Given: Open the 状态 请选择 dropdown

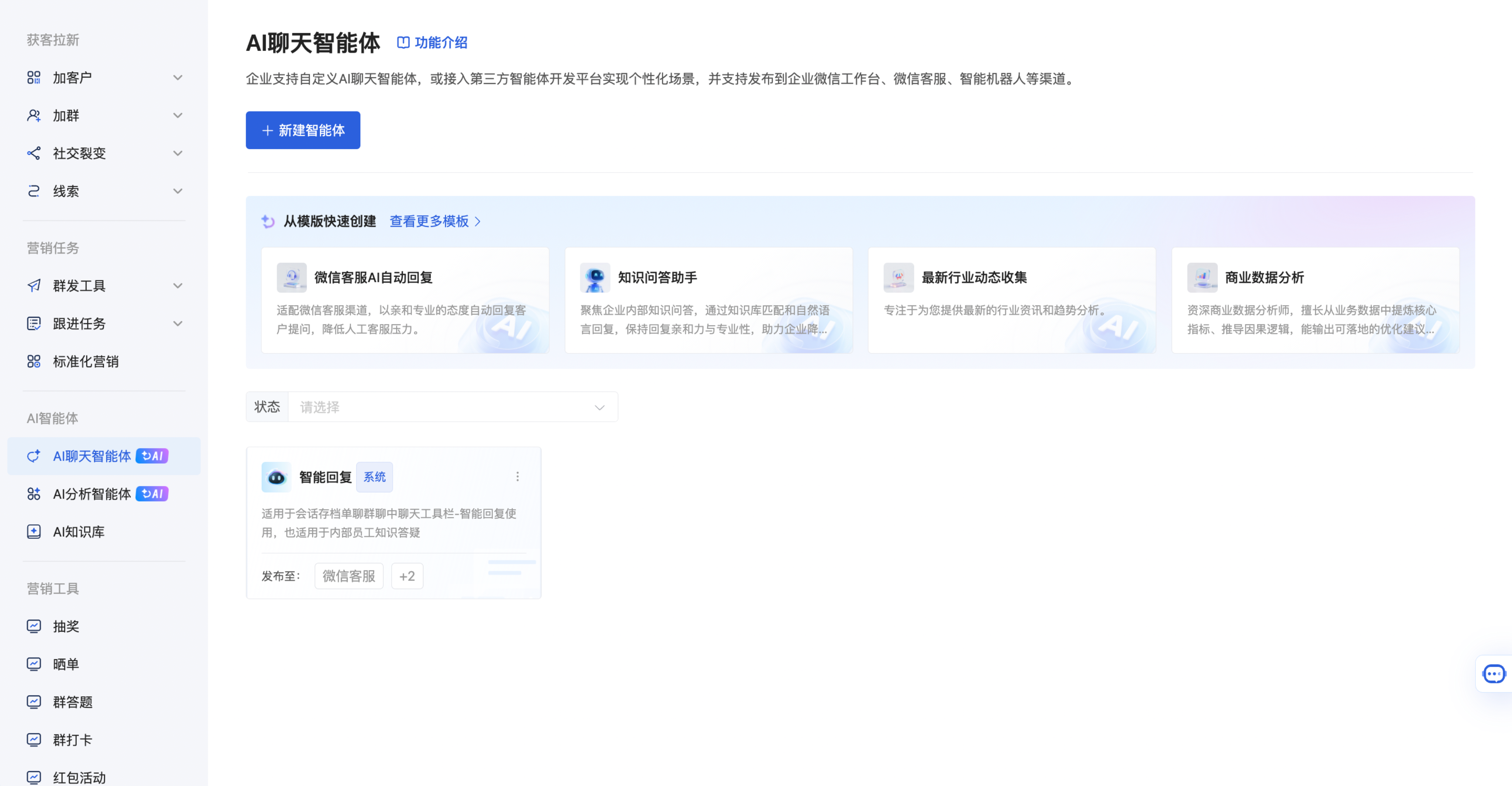Looking at the screenshot, I should pyautogui.click(x=453, y=407).
